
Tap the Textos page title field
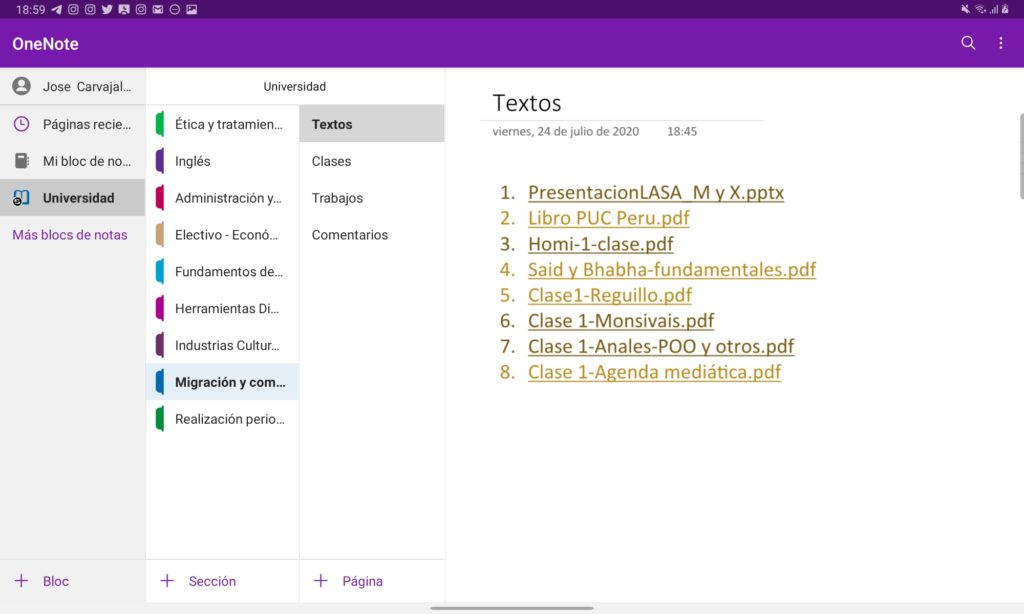pos(526,103)
